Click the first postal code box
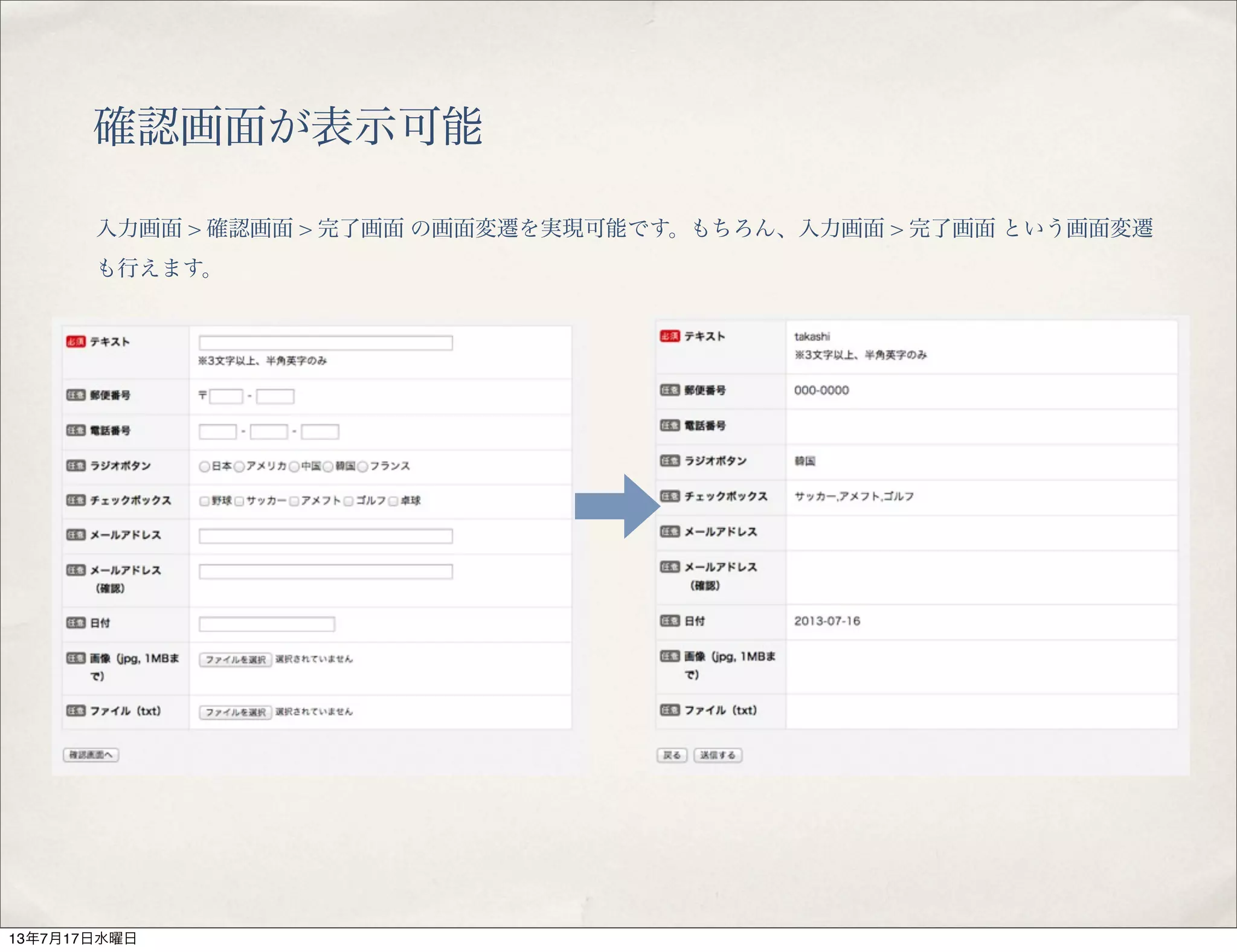 coord(226,396)
